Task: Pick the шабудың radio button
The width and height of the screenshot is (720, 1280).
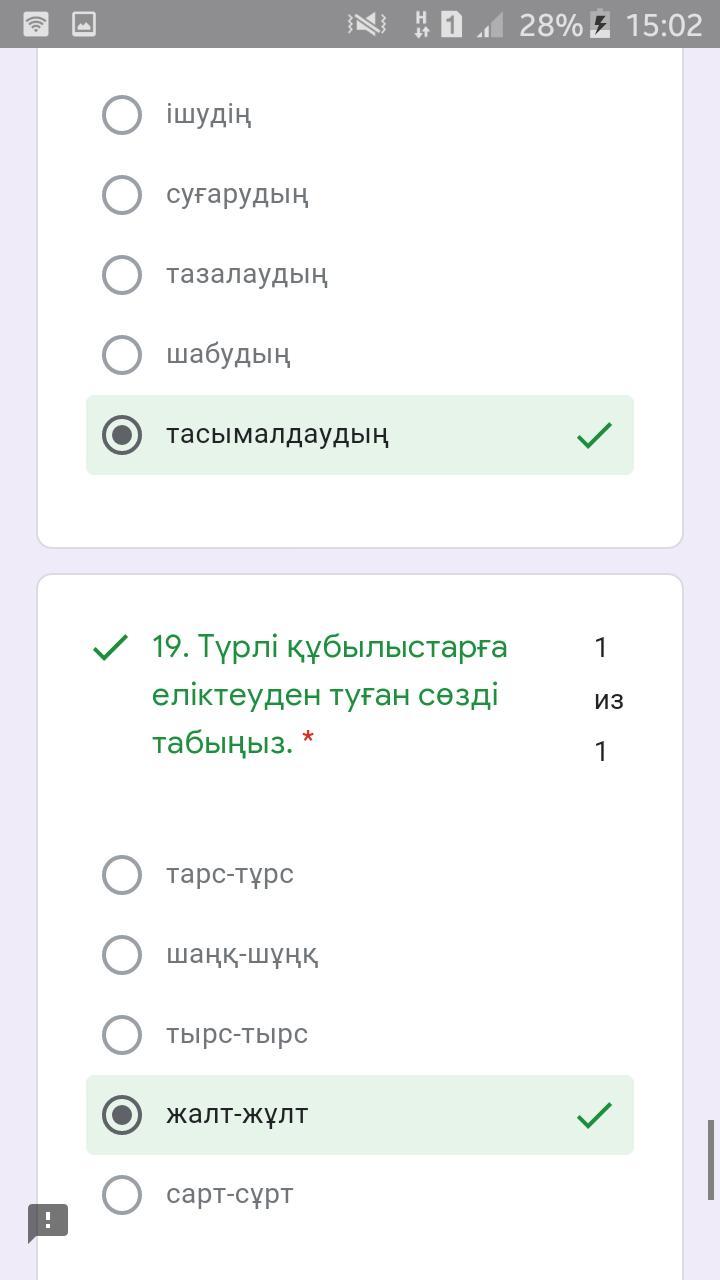Action: click(x=122, y=355)
